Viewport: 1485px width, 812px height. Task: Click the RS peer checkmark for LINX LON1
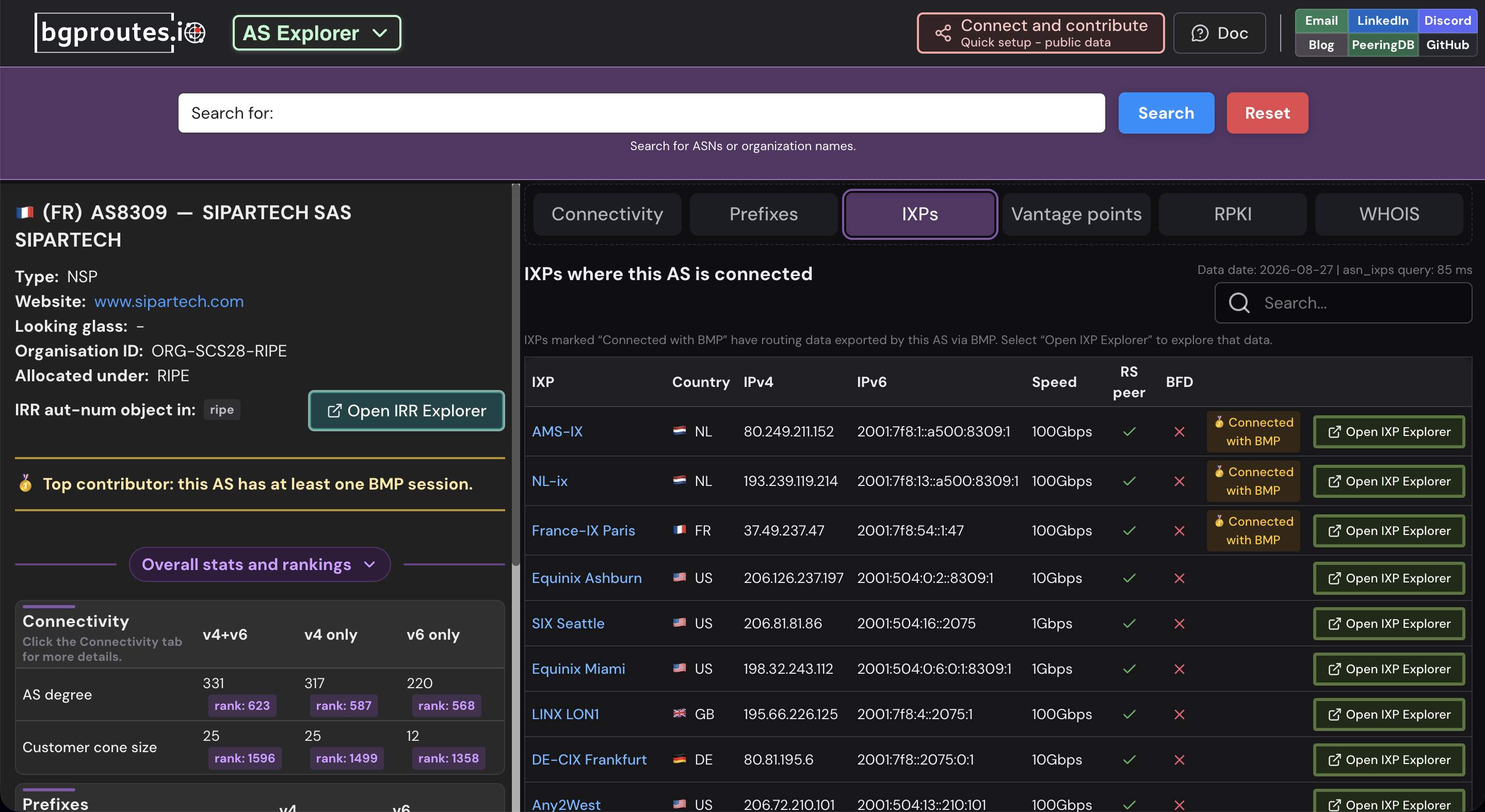(x=1129, y=714)
